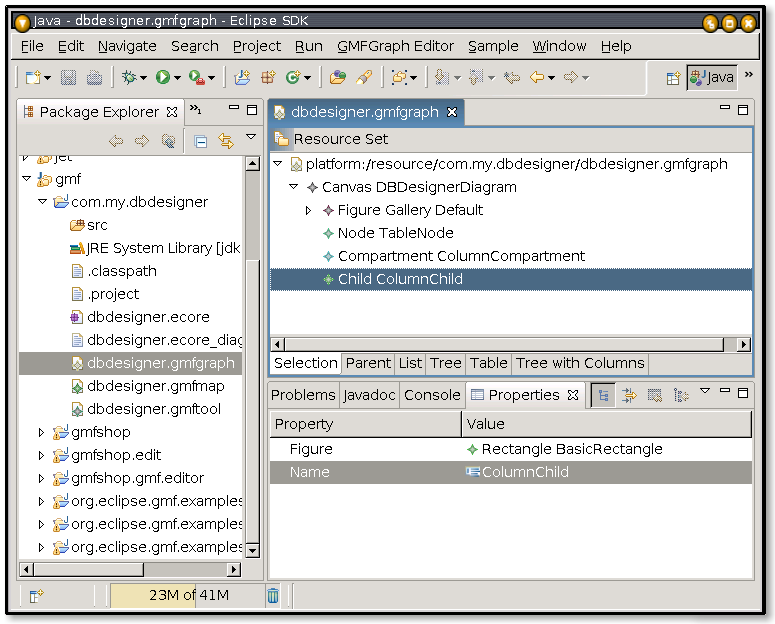Click the Debug bug toolbar icon
Image resolution: width=775 pixels, height=624 pixels.
click(128, 77)
